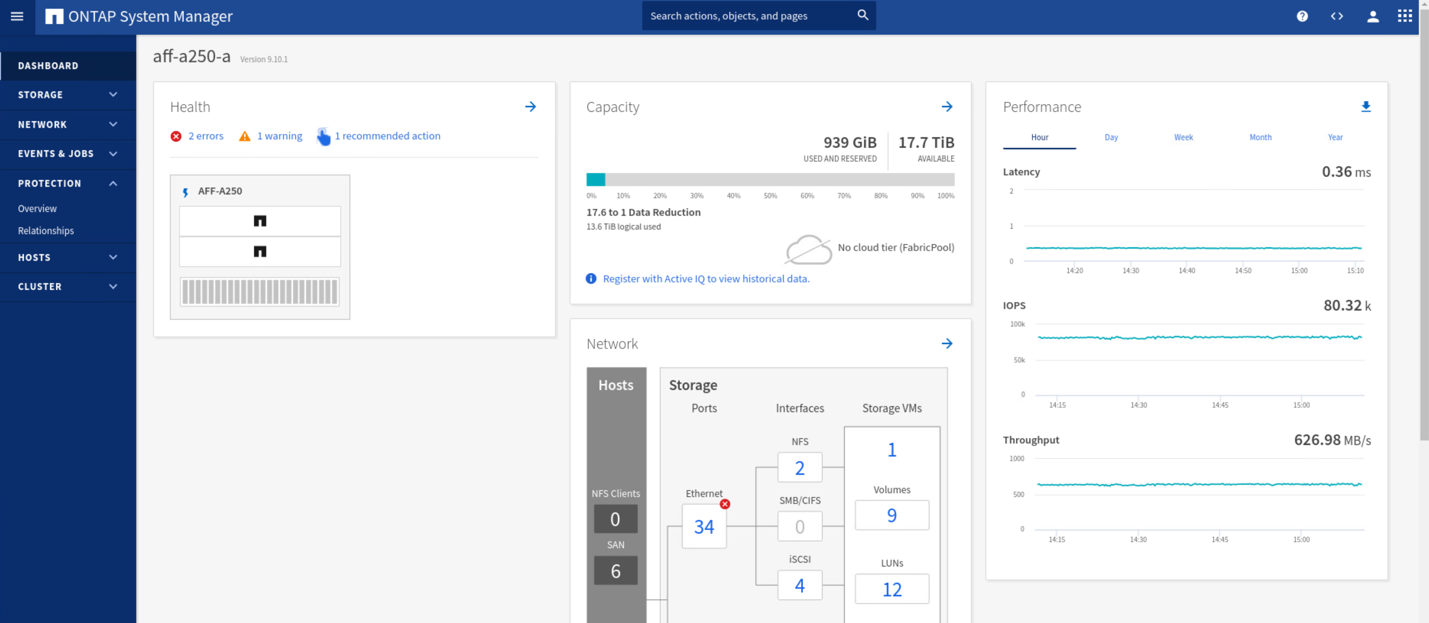Switch performance view to Day tab
The height and width of the screenshot is (623, 1429).
1111,137
